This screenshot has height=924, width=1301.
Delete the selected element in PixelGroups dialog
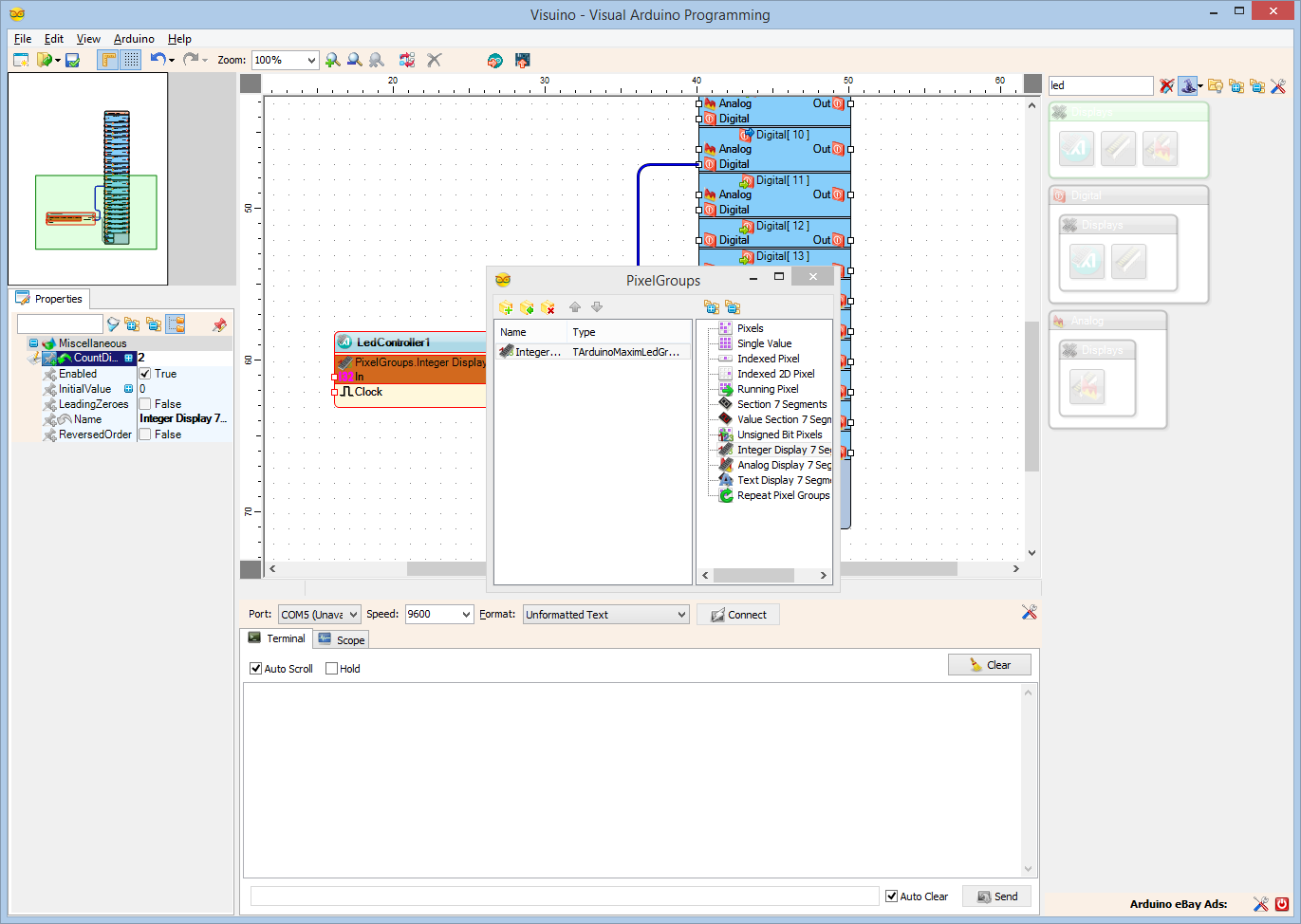pos(548,307)
